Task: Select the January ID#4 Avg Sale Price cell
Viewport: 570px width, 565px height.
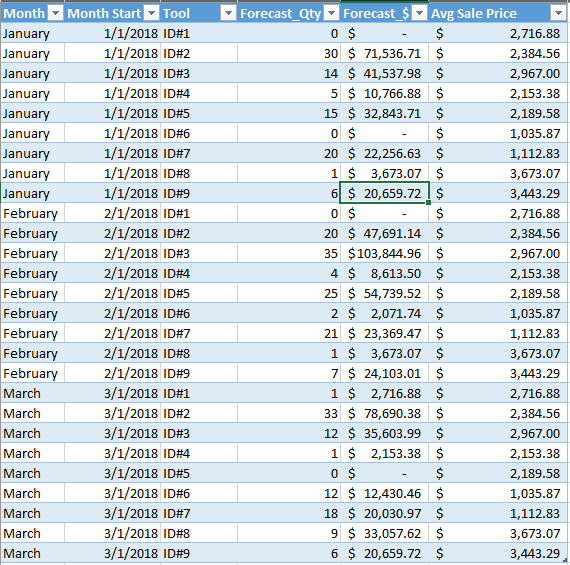Action: tap(498, 93)
